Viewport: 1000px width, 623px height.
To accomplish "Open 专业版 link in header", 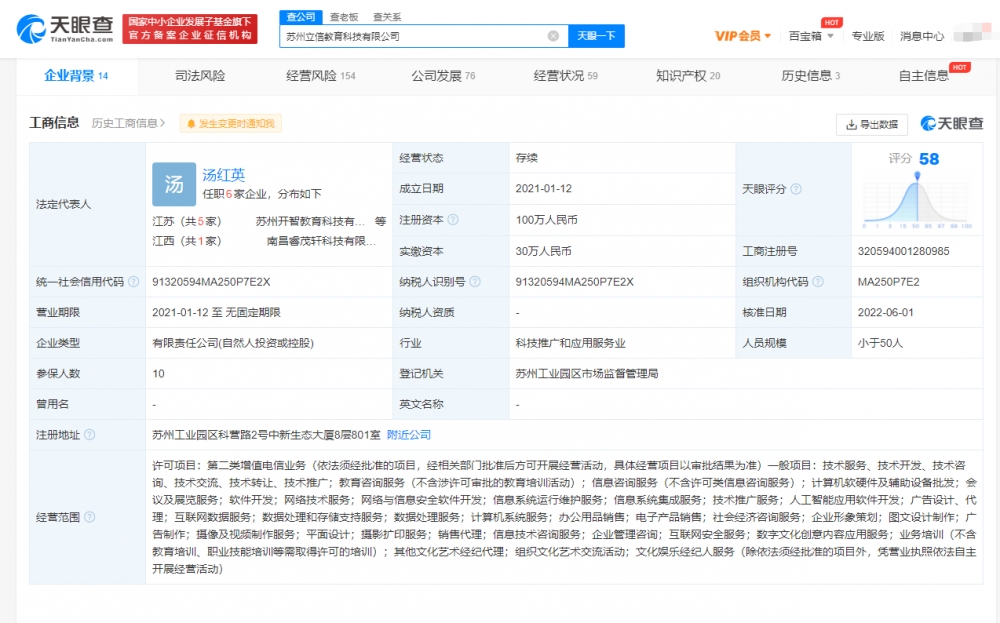I will (x=868, y=36).
